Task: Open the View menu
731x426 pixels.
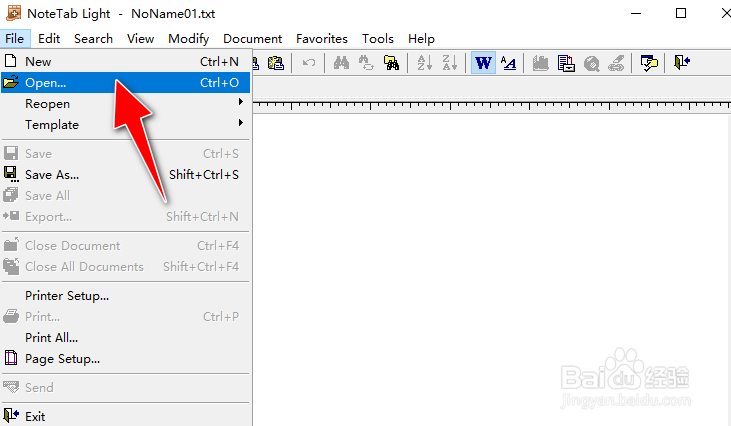Action: click(140, 39)
